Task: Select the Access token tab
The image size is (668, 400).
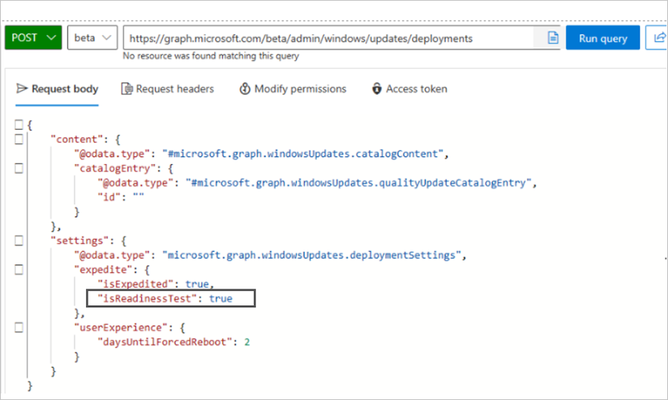Action: pos(410,89)
